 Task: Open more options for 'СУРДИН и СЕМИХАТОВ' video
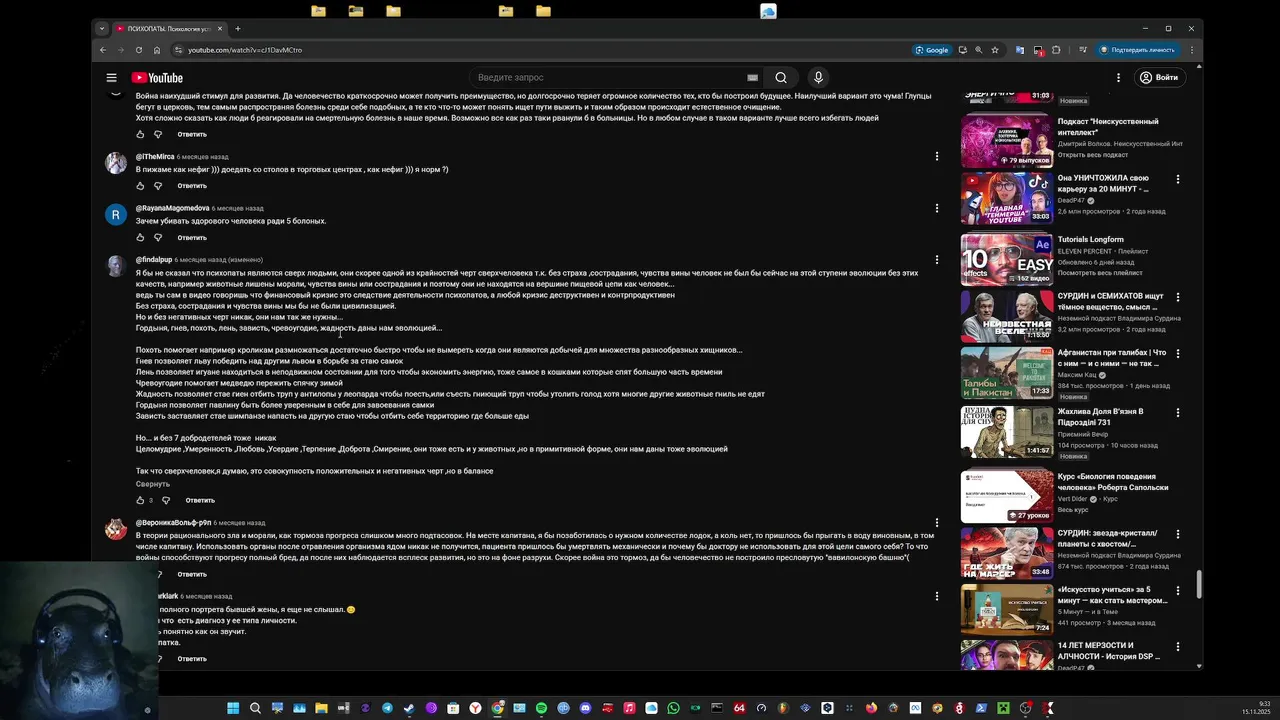[x=1177, y=297]
